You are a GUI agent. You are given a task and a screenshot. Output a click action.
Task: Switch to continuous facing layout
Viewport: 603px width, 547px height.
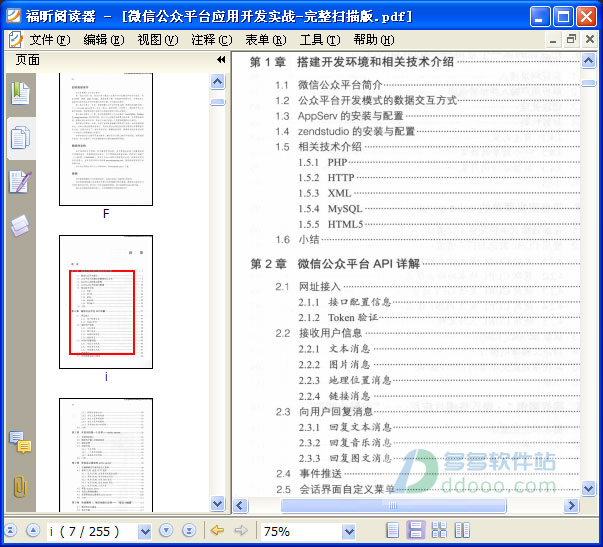click(x=439, y=530)
